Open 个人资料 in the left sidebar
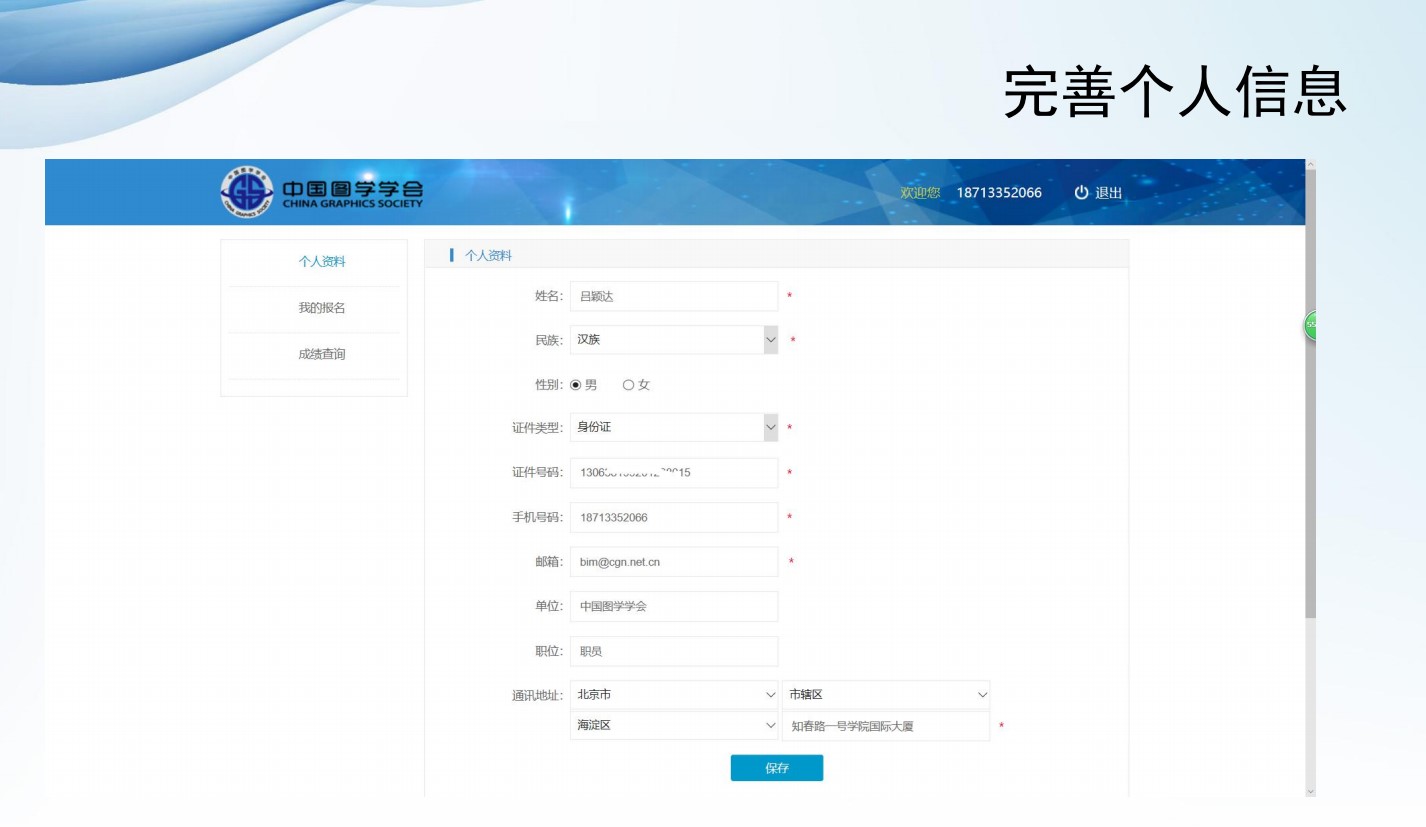The width and height of the screenshot is (1426, 827). pyautogui.click(x=322, y=262)
